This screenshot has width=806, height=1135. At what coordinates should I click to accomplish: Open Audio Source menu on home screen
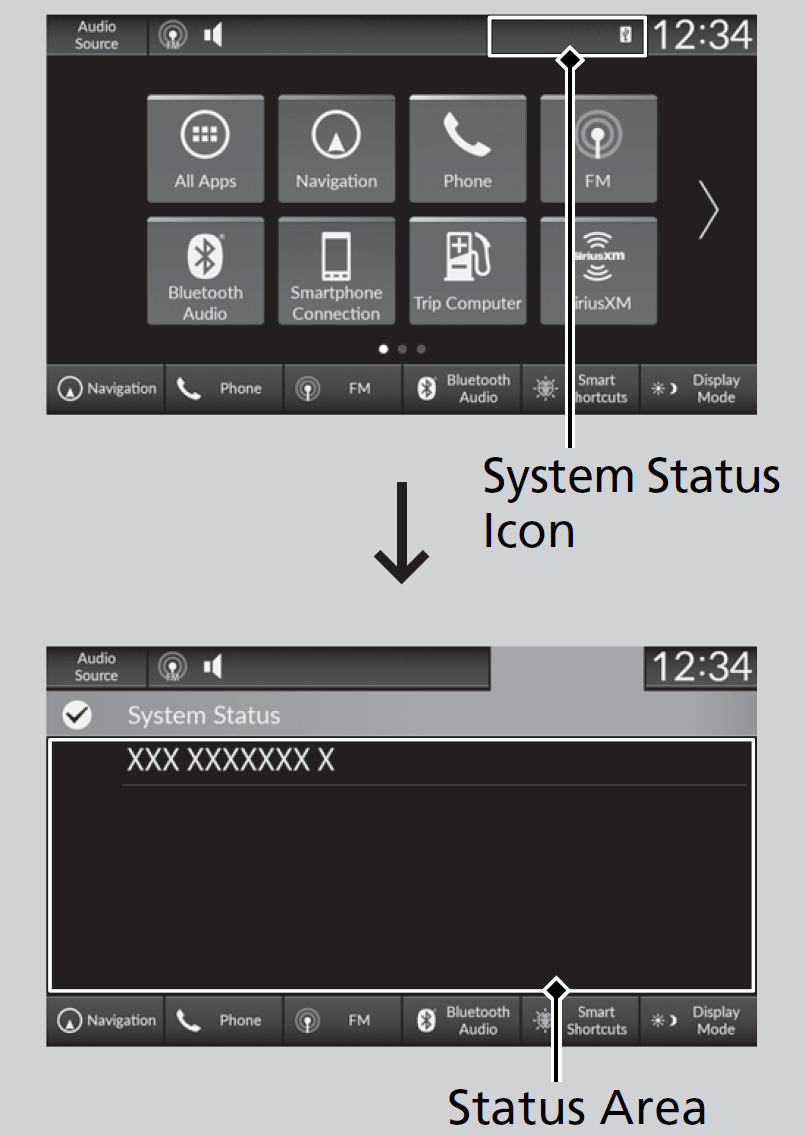[96, 37]
